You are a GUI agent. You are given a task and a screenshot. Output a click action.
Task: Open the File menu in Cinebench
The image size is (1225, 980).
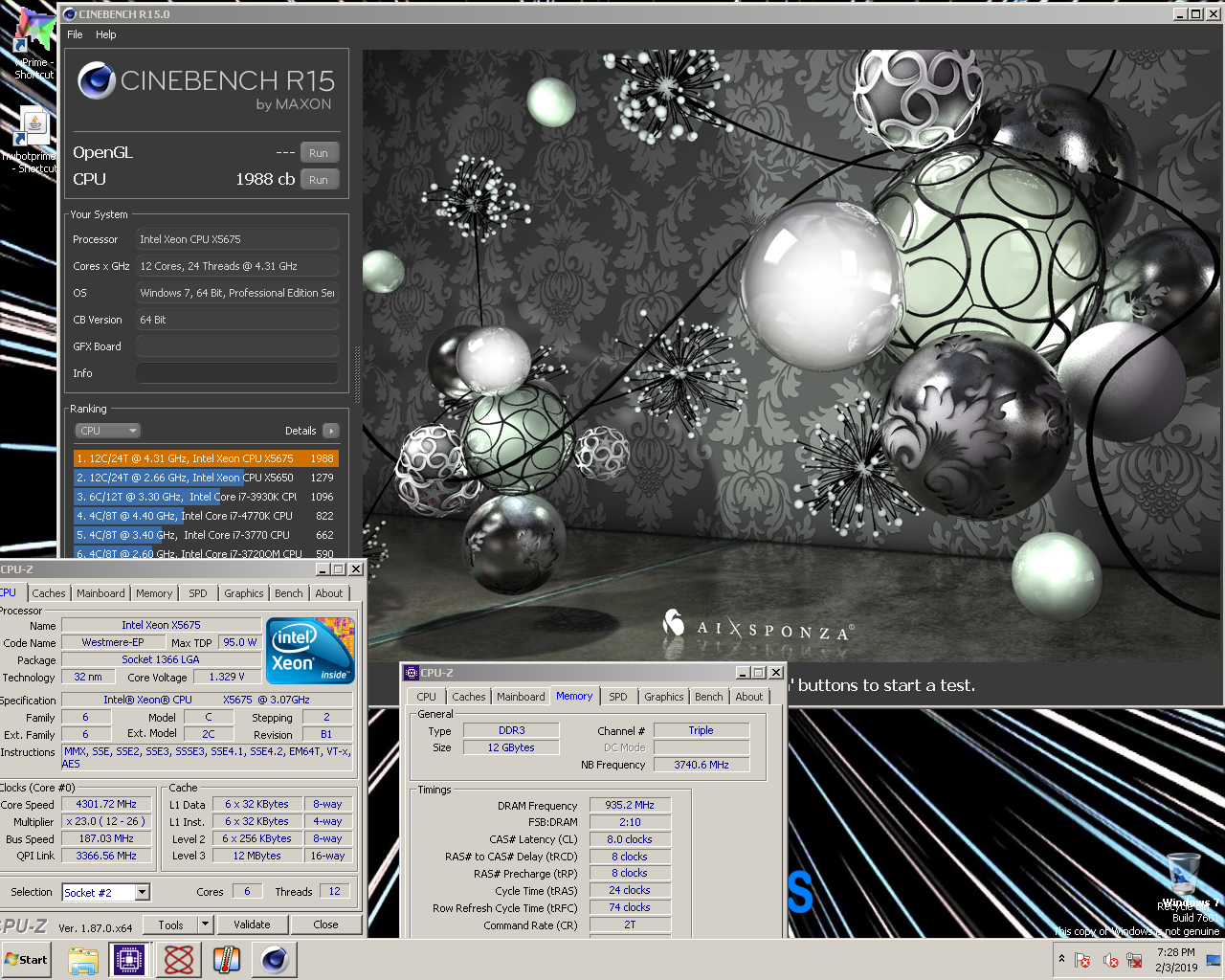(x=75, y=34)
